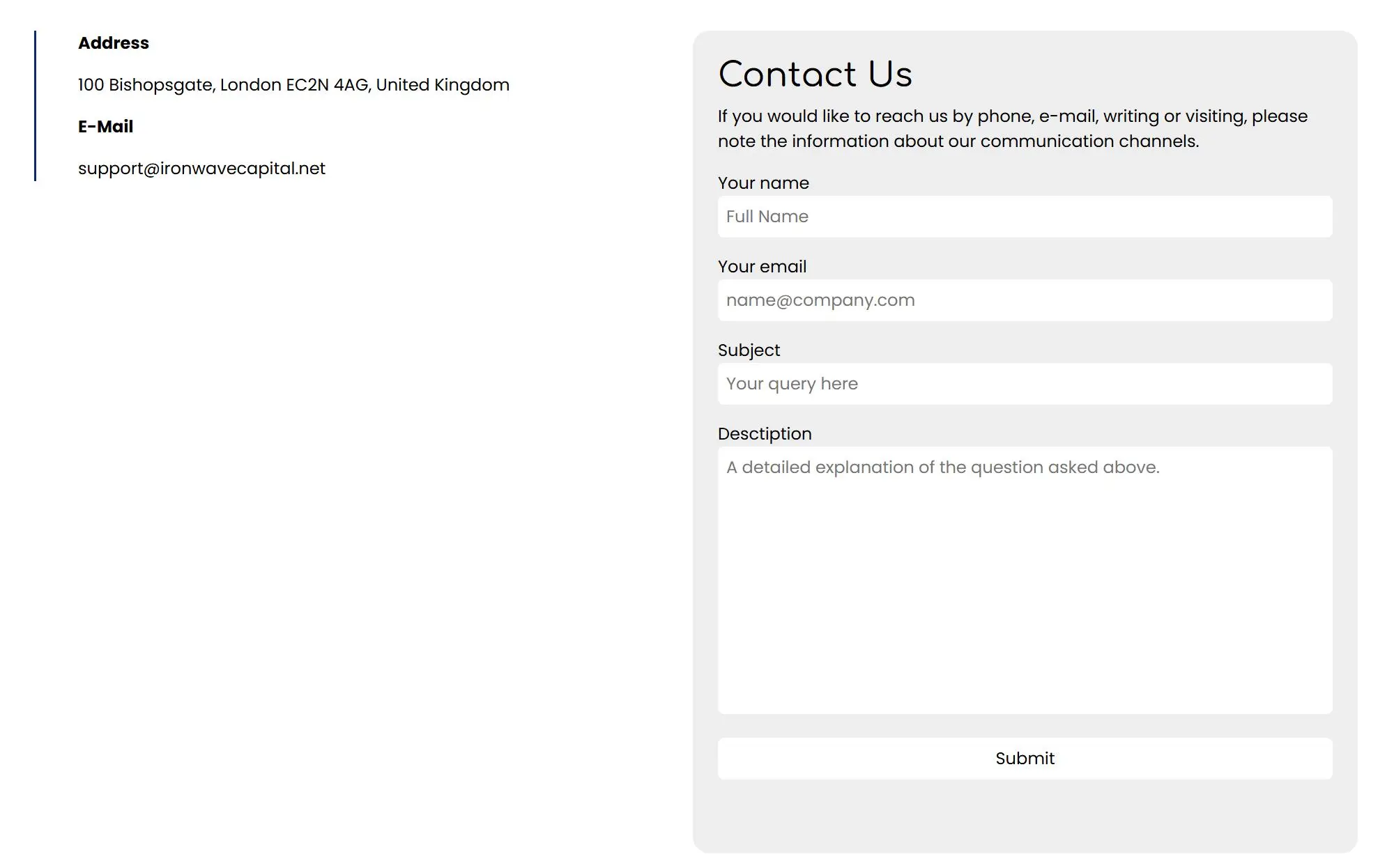Click the 'Your query here' subject field
The width and height of the screenshot is (1394, 868).
point(1025,384)
